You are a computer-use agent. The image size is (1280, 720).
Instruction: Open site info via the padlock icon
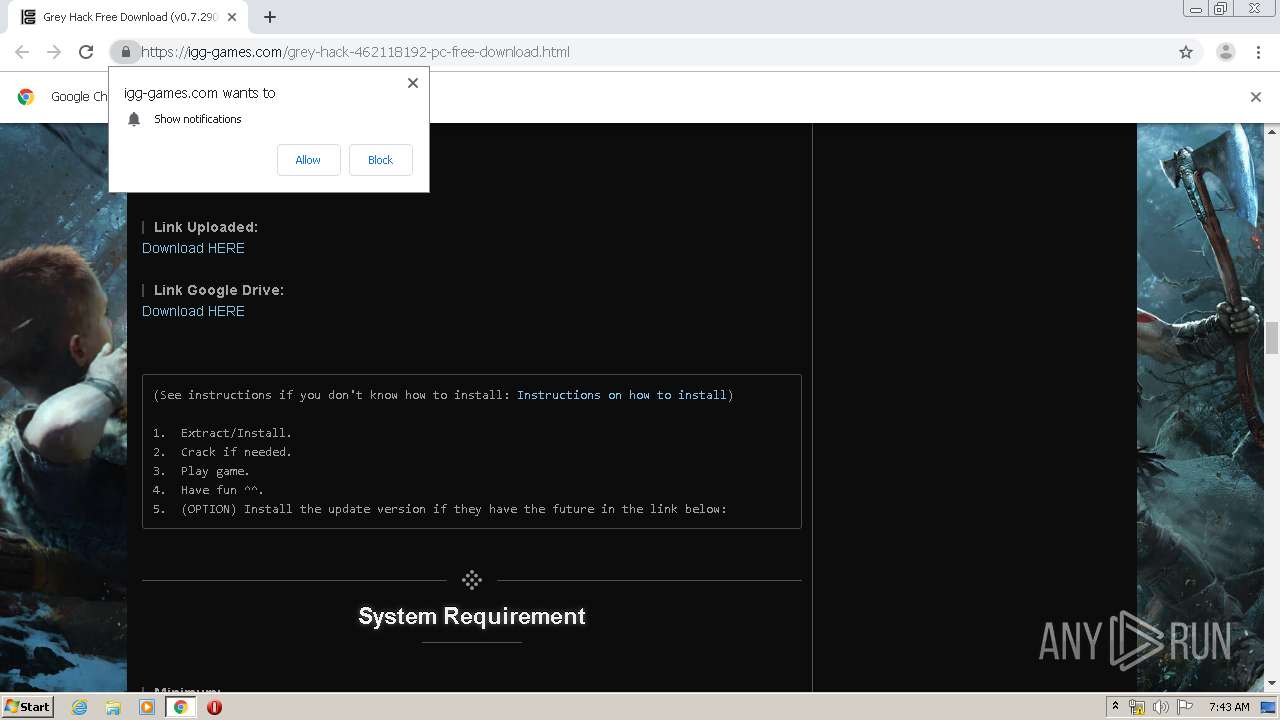tap(125, 52)
